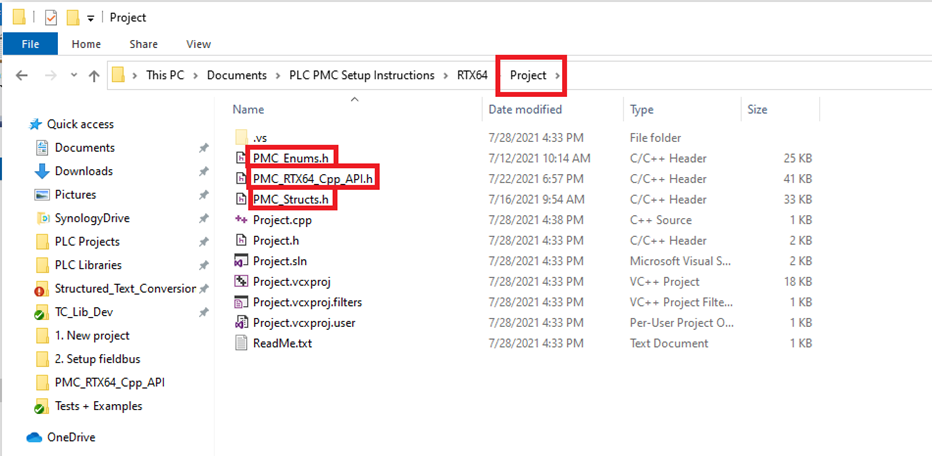Click the Up one level arrow button
932x456 pixels.
tap(94, 76)
